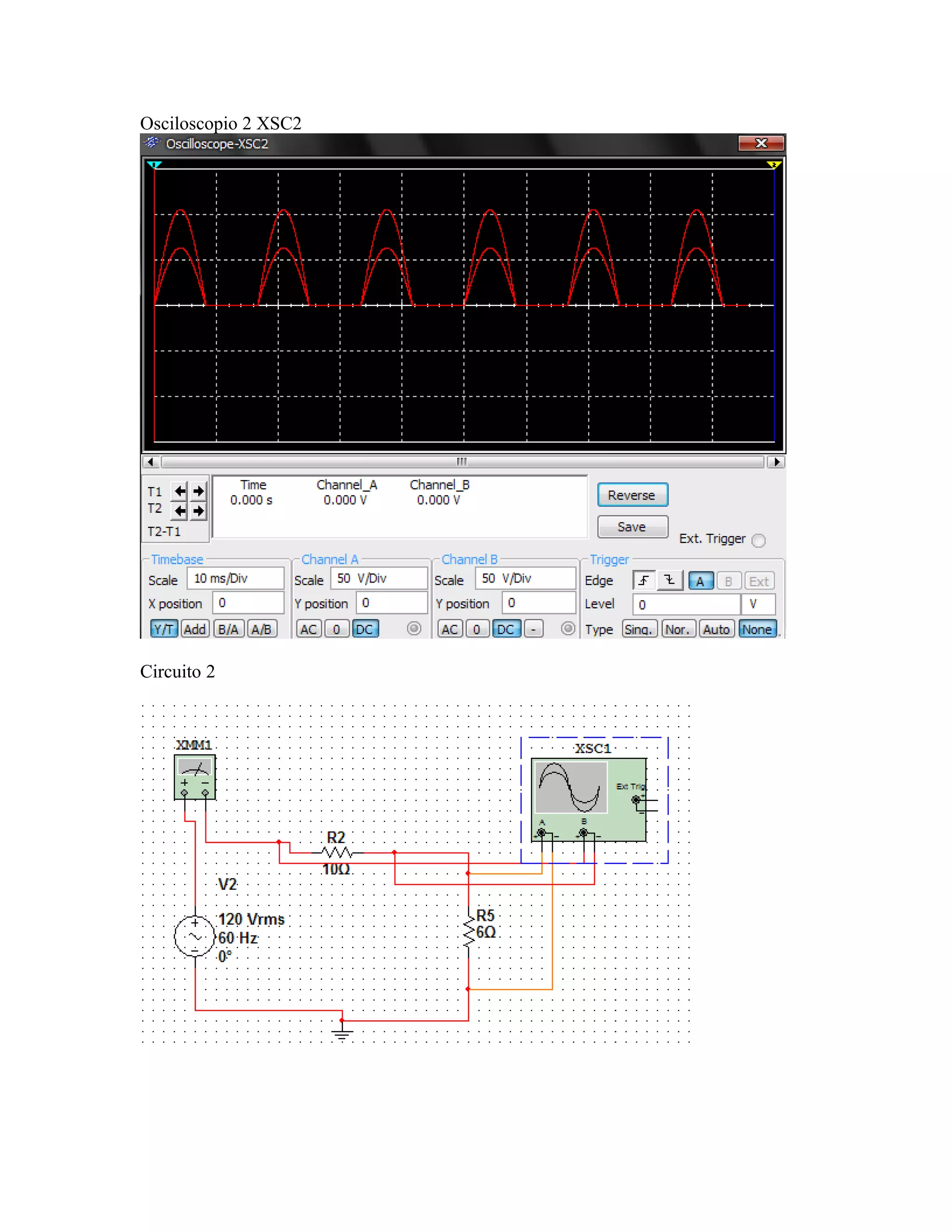This screenshot has height=1232, width=952.
Task: Toggle Channel B invert minus button
Action: (534, 629)
